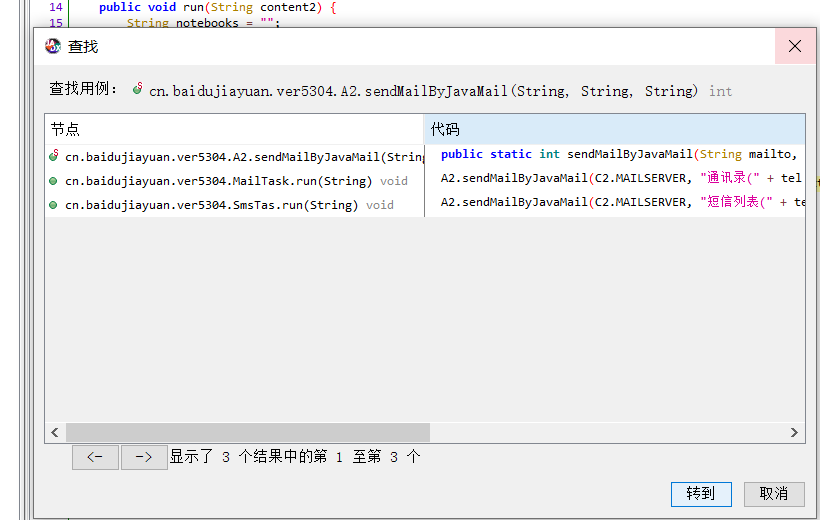Close the 查找 dialog with the X button
The image size is (820, 520).
[x=795, y=46]
